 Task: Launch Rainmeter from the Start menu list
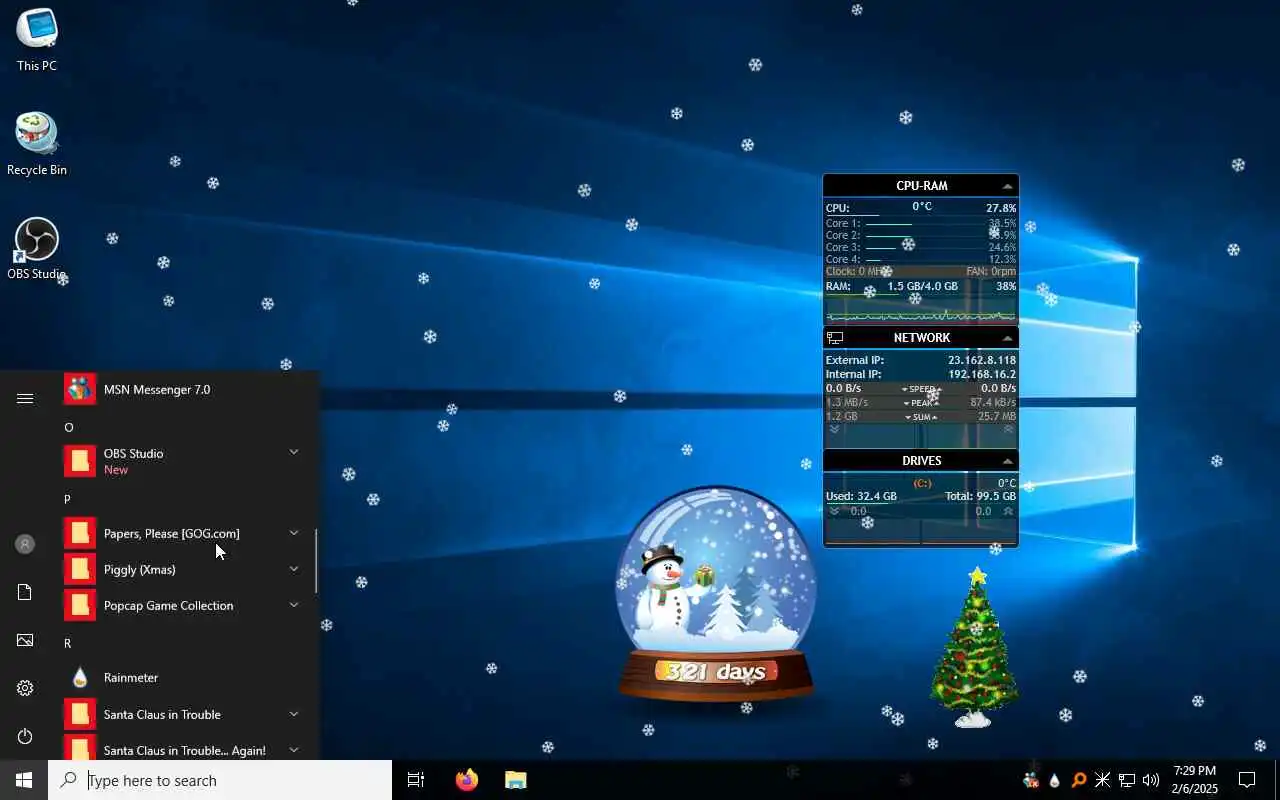182,678
